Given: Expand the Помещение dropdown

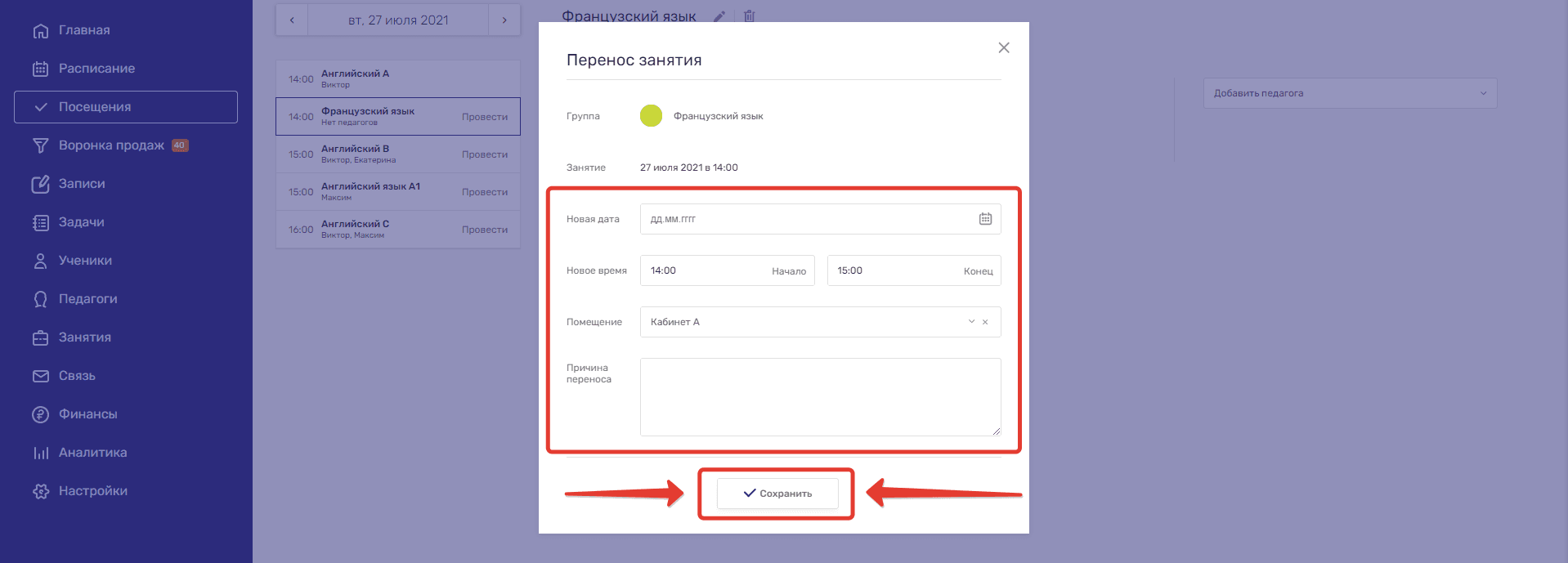Looking at the screenshot, I should (x=970, y=322).
